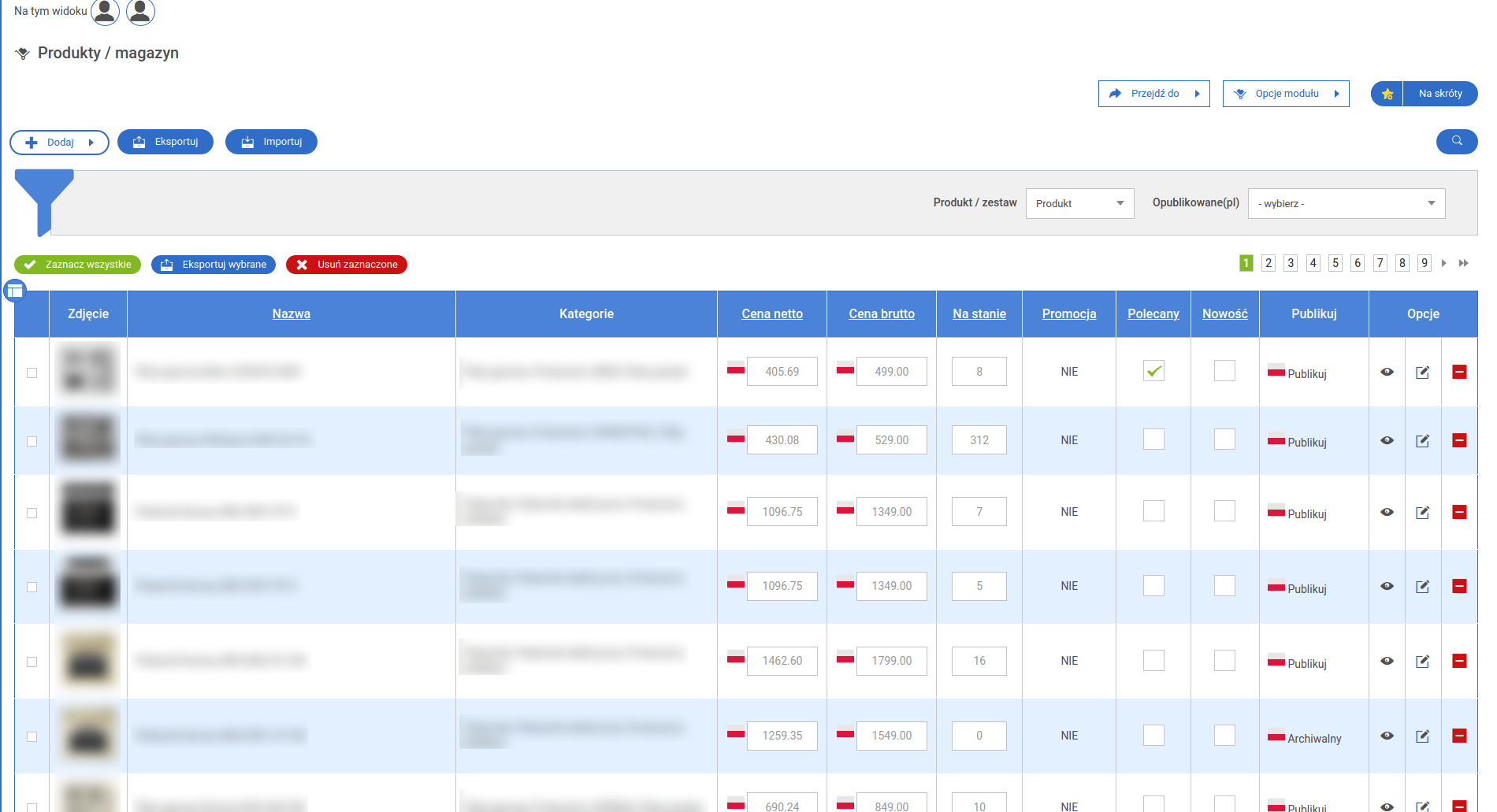Go to page 5 of results
Screen dimensions: 1497x812
[x=1335, y=263]
